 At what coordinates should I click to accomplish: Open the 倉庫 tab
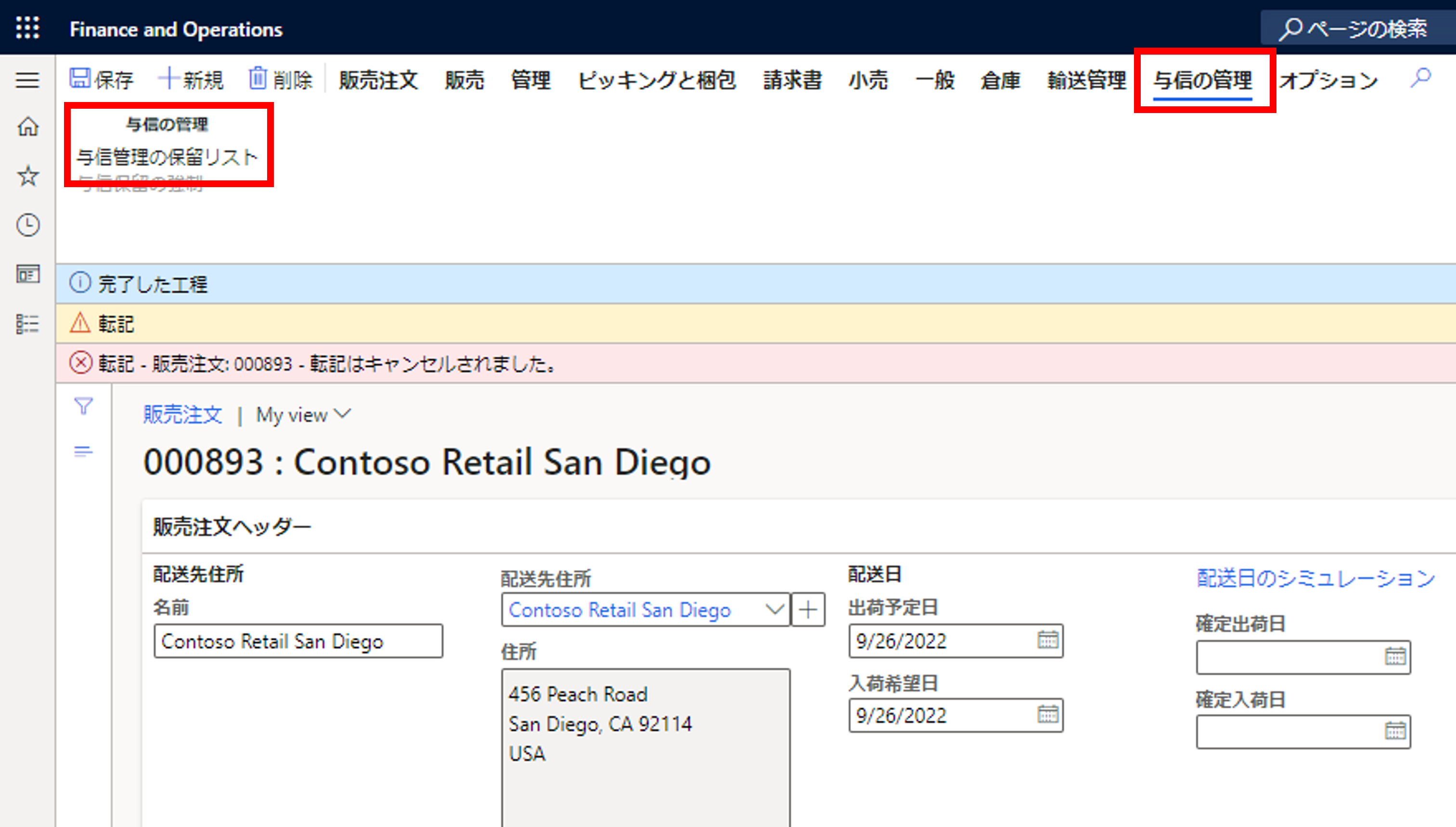coord(1001,80)
